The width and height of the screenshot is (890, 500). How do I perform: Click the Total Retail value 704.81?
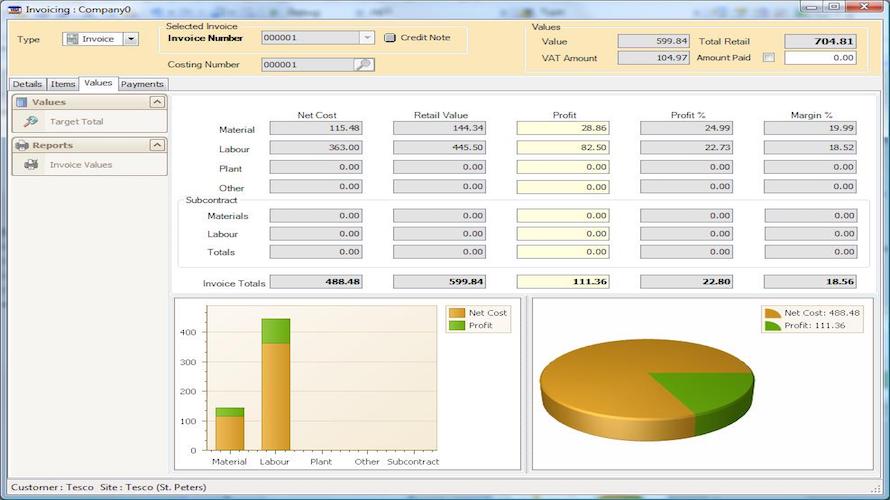(820, 41)
